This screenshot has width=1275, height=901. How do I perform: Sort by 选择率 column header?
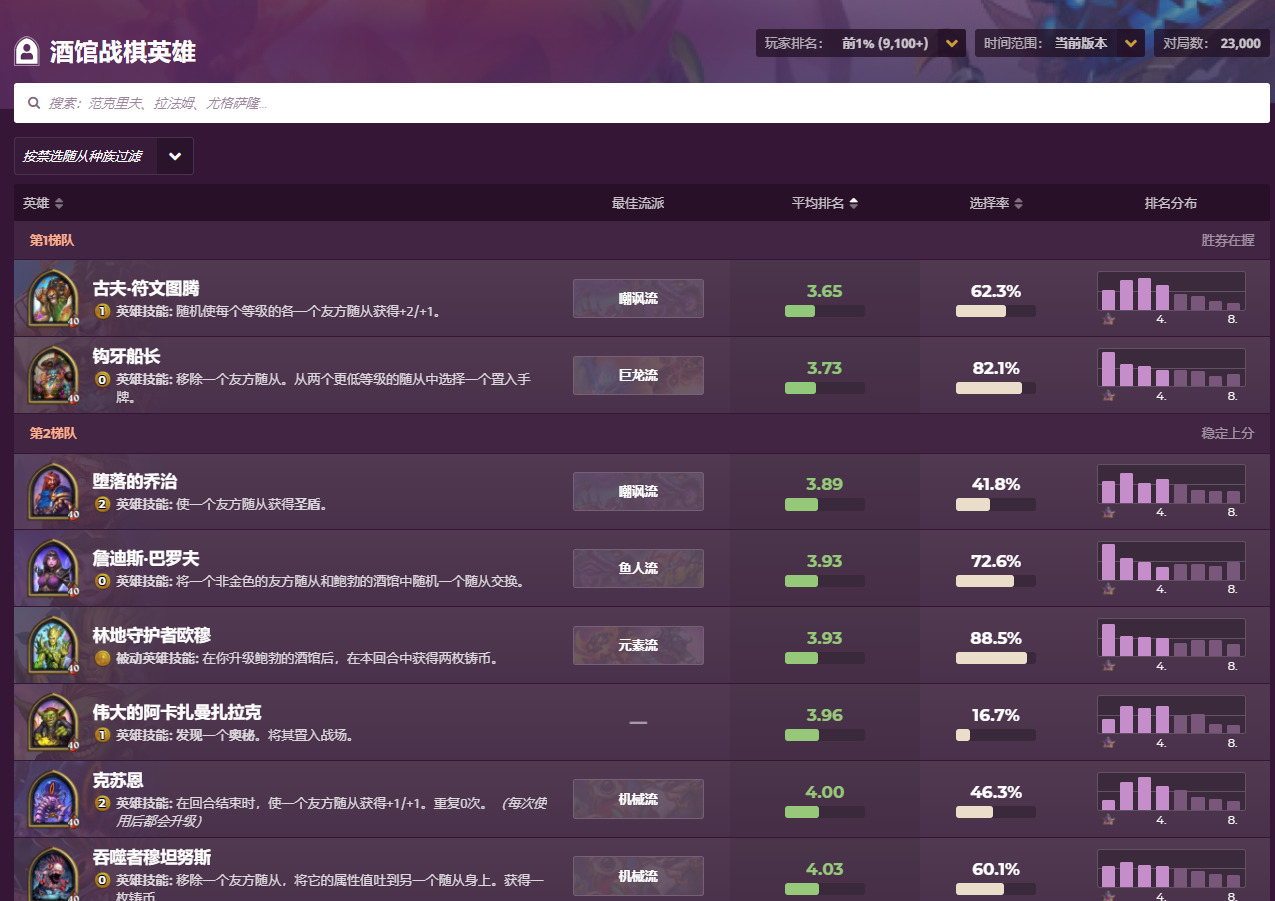click(x=995, y=203)
